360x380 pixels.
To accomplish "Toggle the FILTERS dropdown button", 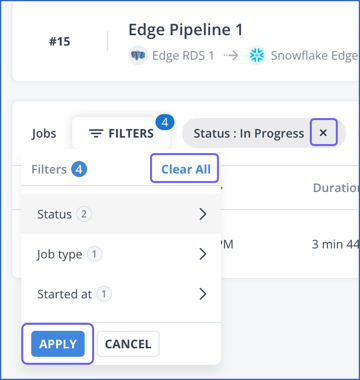I will point(121,133).
